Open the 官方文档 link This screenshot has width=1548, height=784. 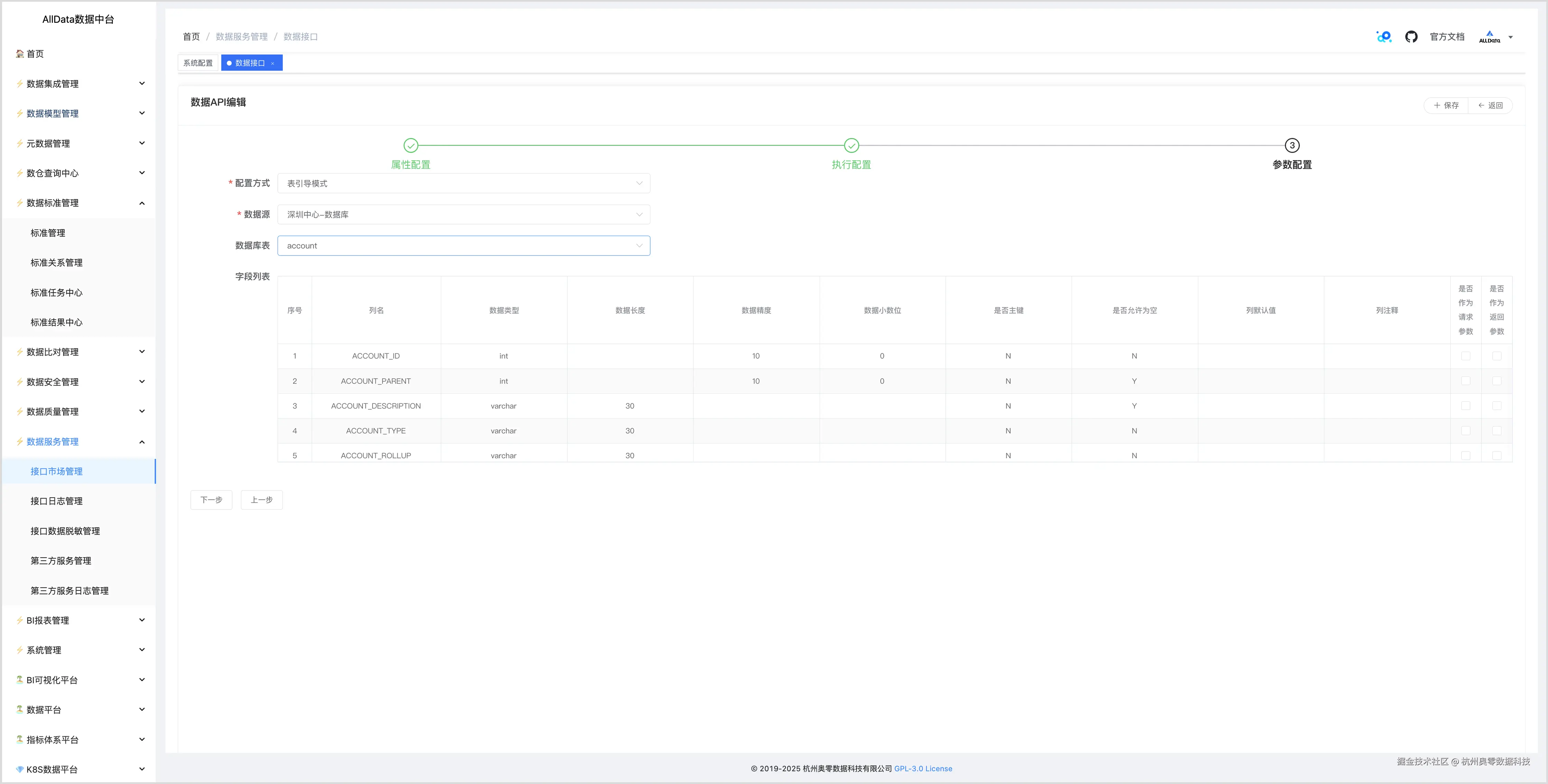1447,37
